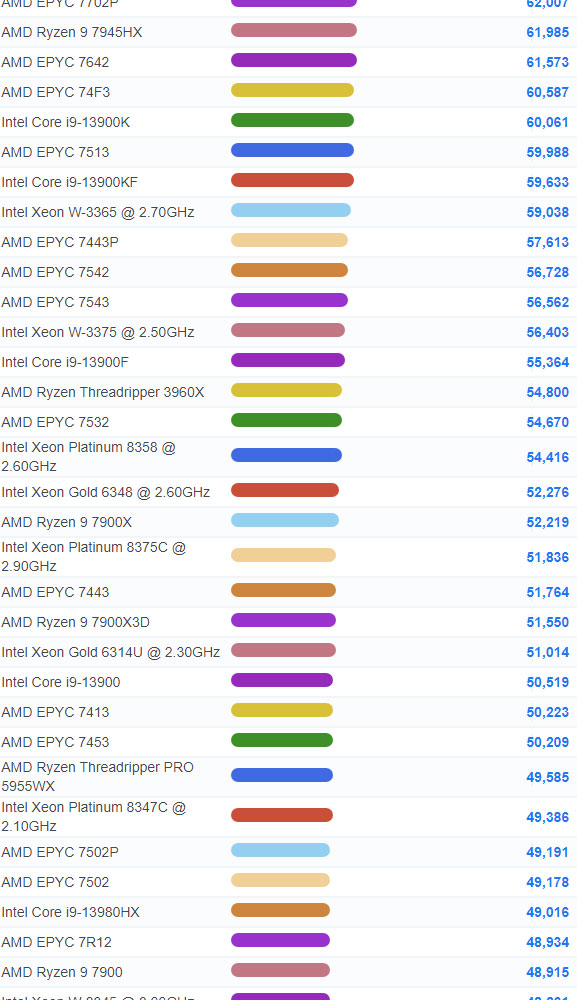Open the Intel Core i9-13900 link

pos(61,682)
